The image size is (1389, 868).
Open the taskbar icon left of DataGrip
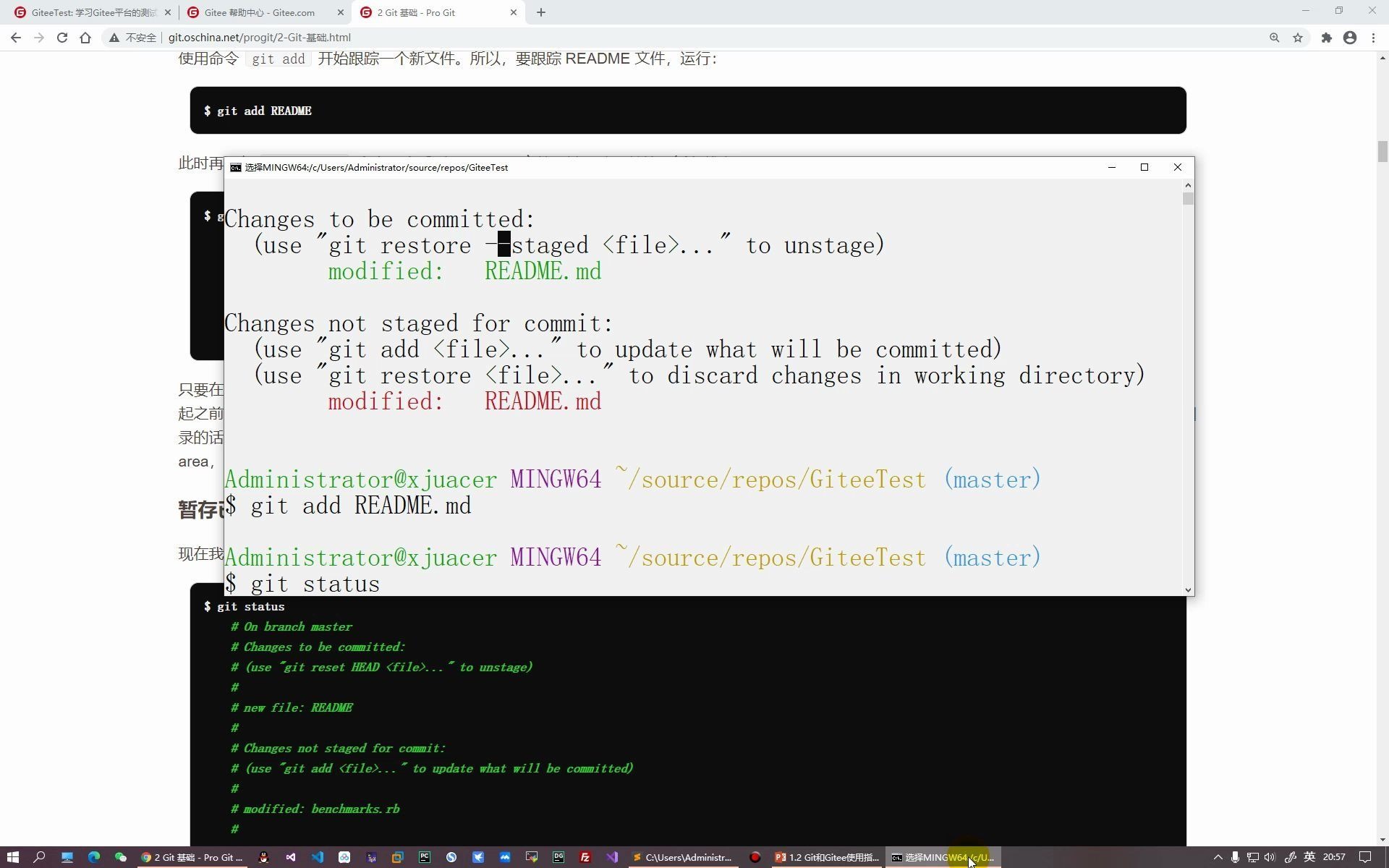[532, 857]
